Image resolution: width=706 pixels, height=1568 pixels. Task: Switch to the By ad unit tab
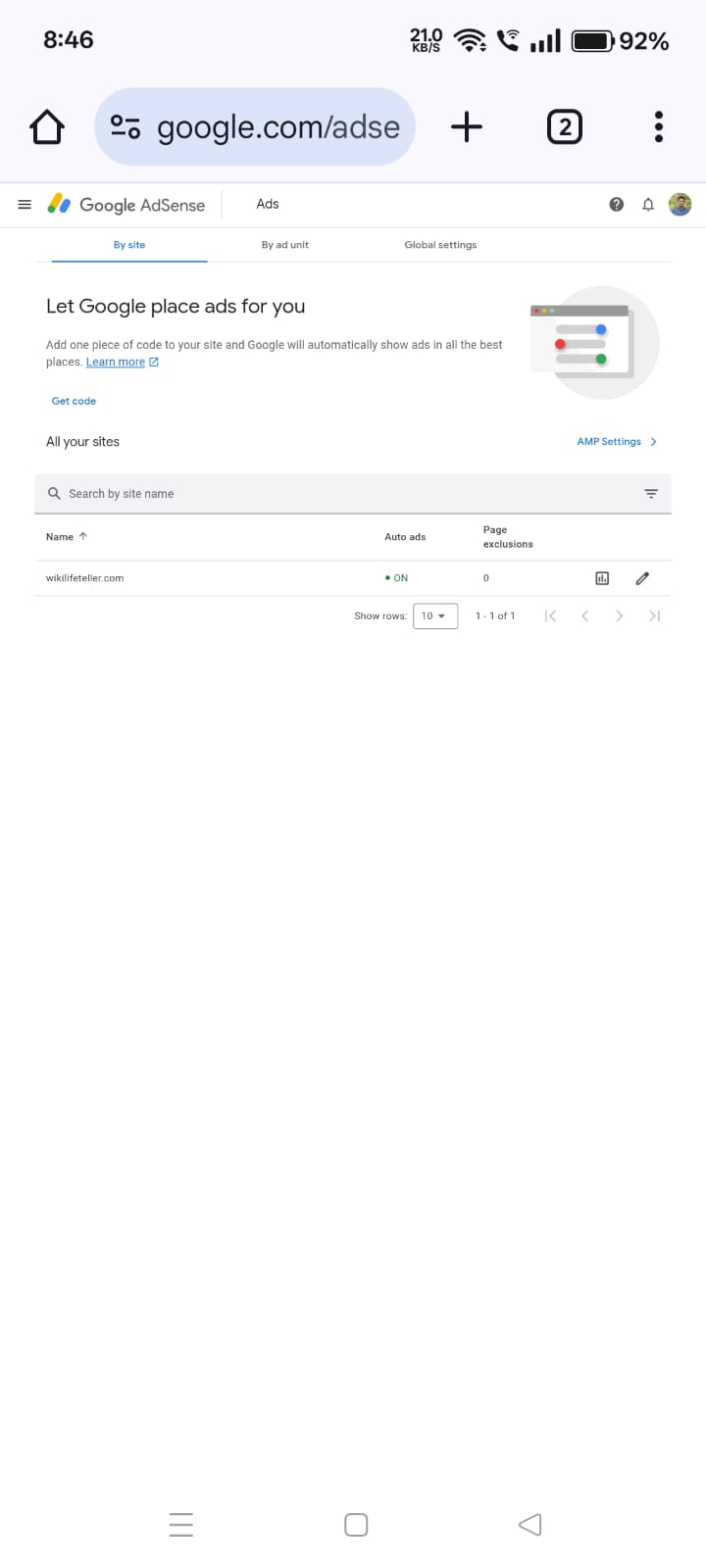pyautogui.click(x=284, y=245)
